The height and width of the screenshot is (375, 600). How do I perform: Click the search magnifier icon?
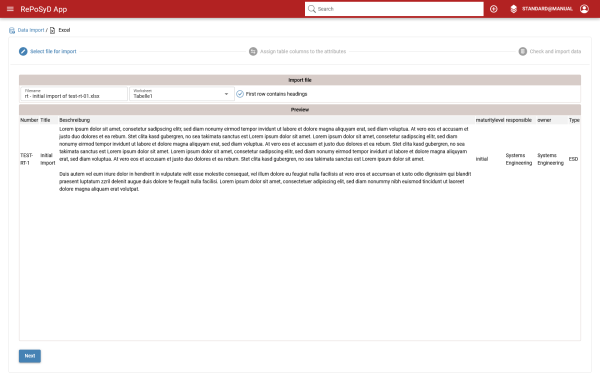[x=311, y=9]
